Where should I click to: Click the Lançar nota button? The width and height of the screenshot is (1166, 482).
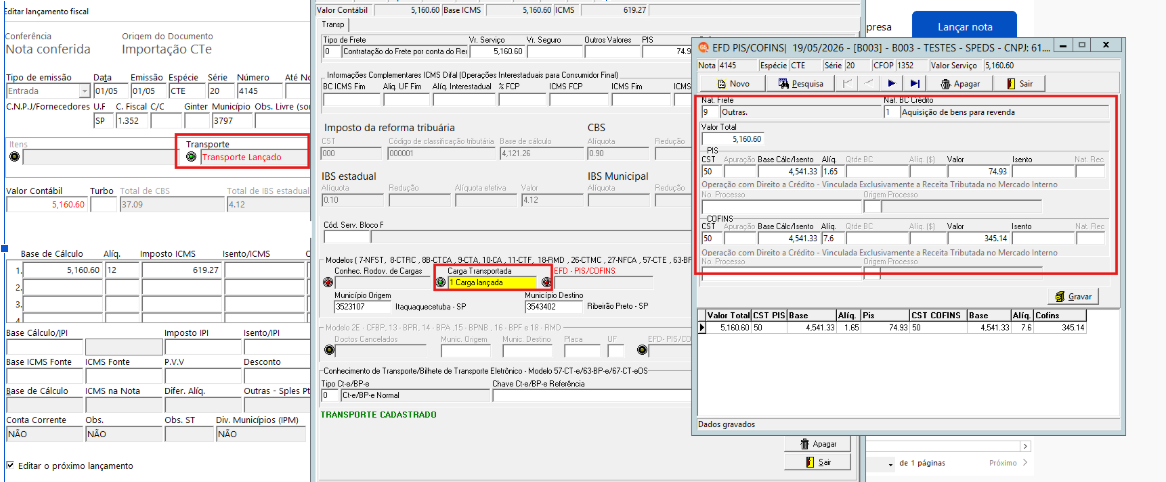pyautogui.click(x=964, y=28)
